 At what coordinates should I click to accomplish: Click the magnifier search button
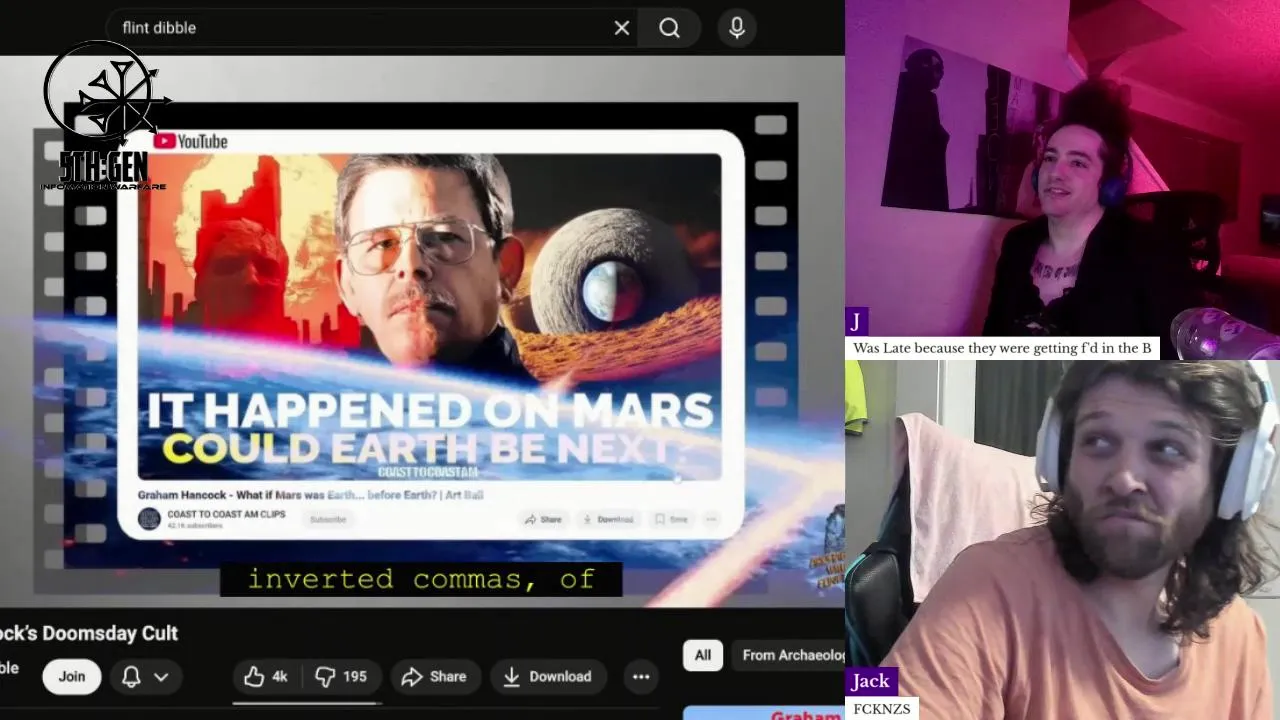click(x=669, y=28)
